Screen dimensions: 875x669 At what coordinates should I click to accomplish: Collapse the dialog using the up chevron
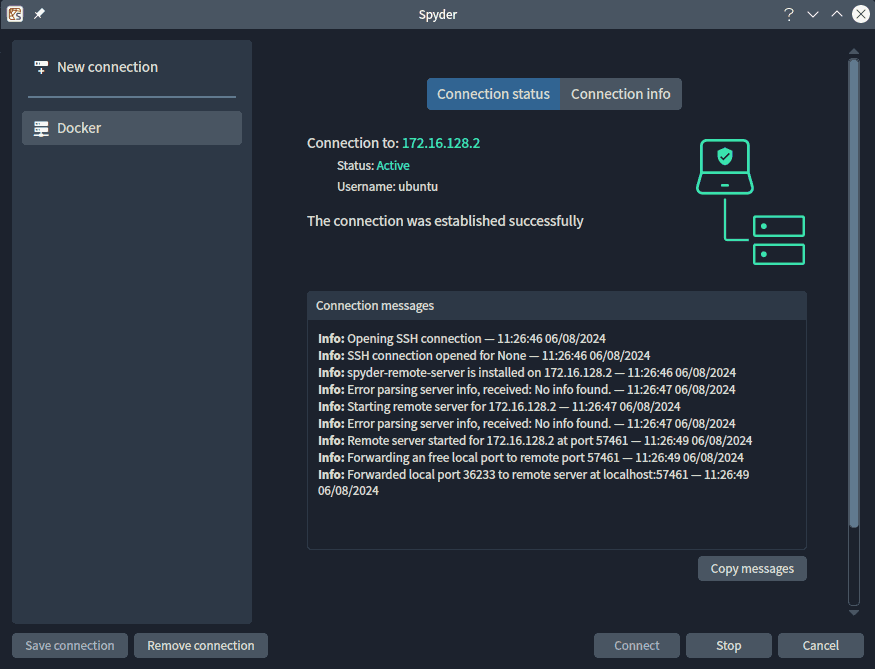point(836,14)
